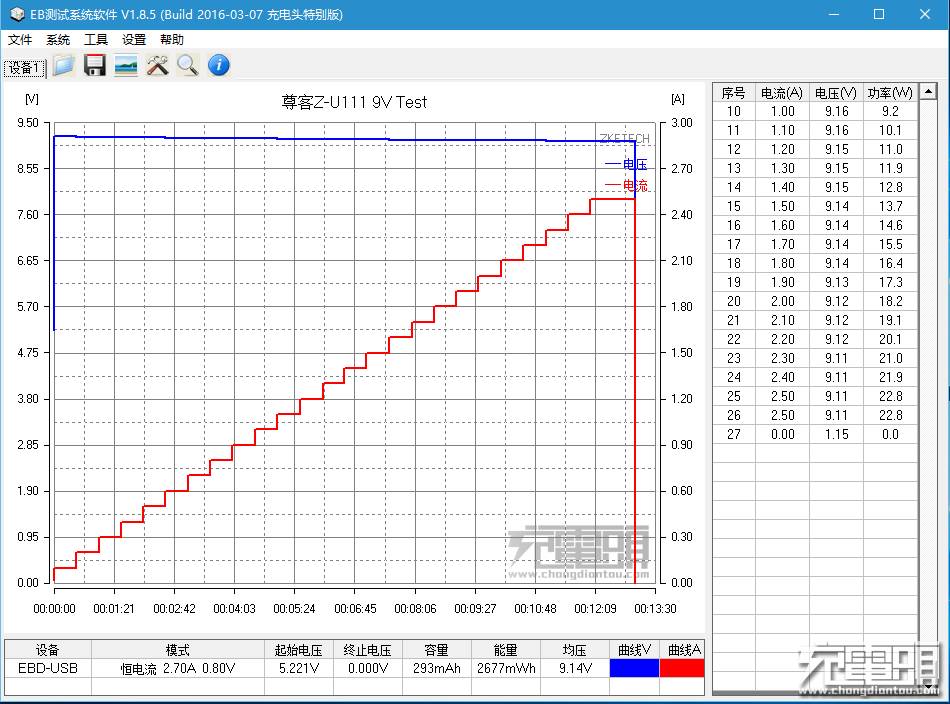The image size is (950, 704).
Task: Click the [A] axis unit label
Action: tap(678, 99)
